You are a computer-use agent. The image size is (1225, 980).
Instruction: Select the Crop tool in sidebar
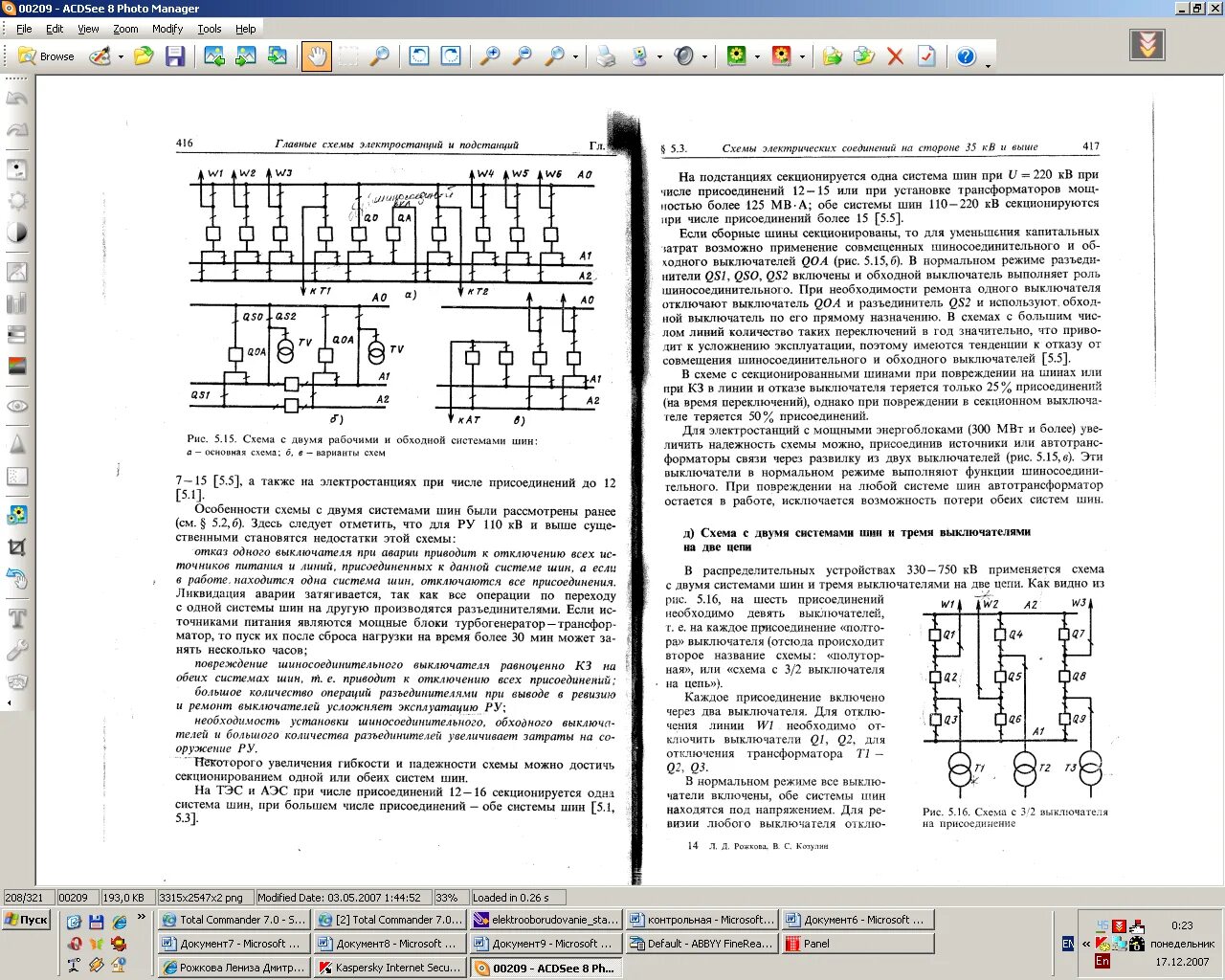[17, 547]
